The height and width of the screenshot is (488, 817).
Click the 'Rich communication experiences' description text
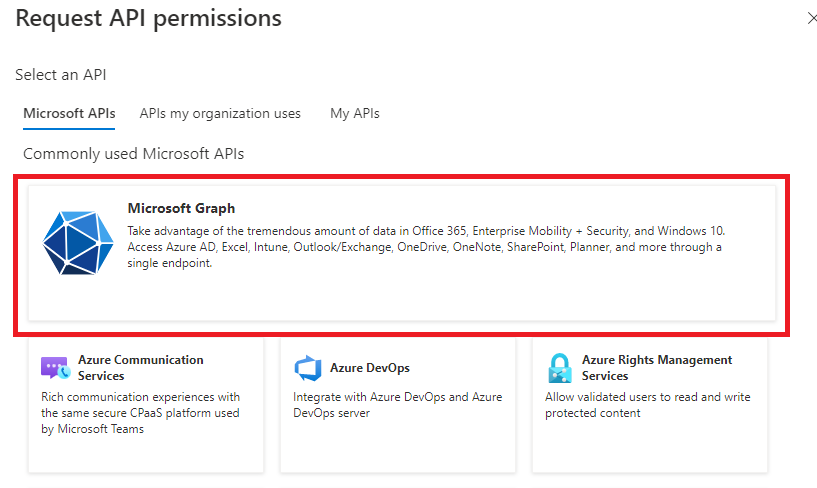tap(140, 413)
